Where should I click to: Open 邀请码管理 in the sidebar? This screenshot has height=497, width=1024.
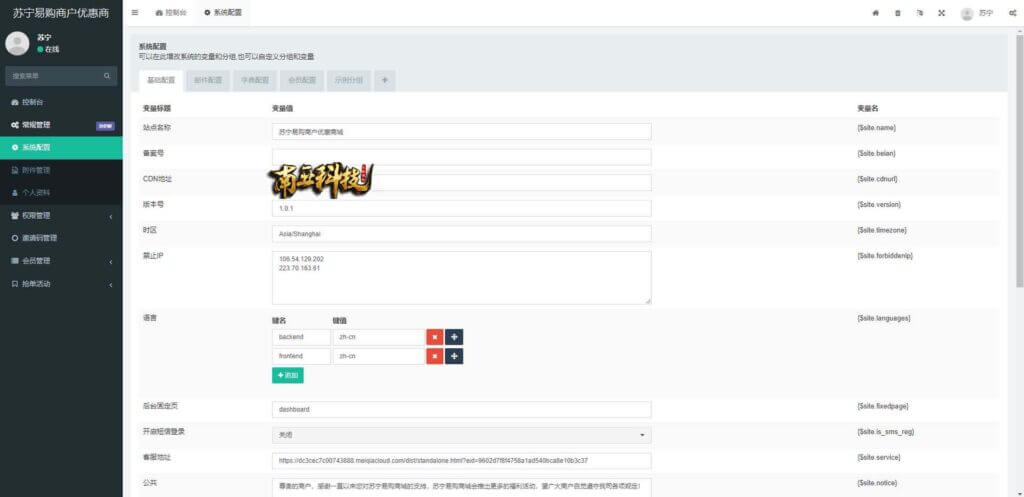coord(61,238)
